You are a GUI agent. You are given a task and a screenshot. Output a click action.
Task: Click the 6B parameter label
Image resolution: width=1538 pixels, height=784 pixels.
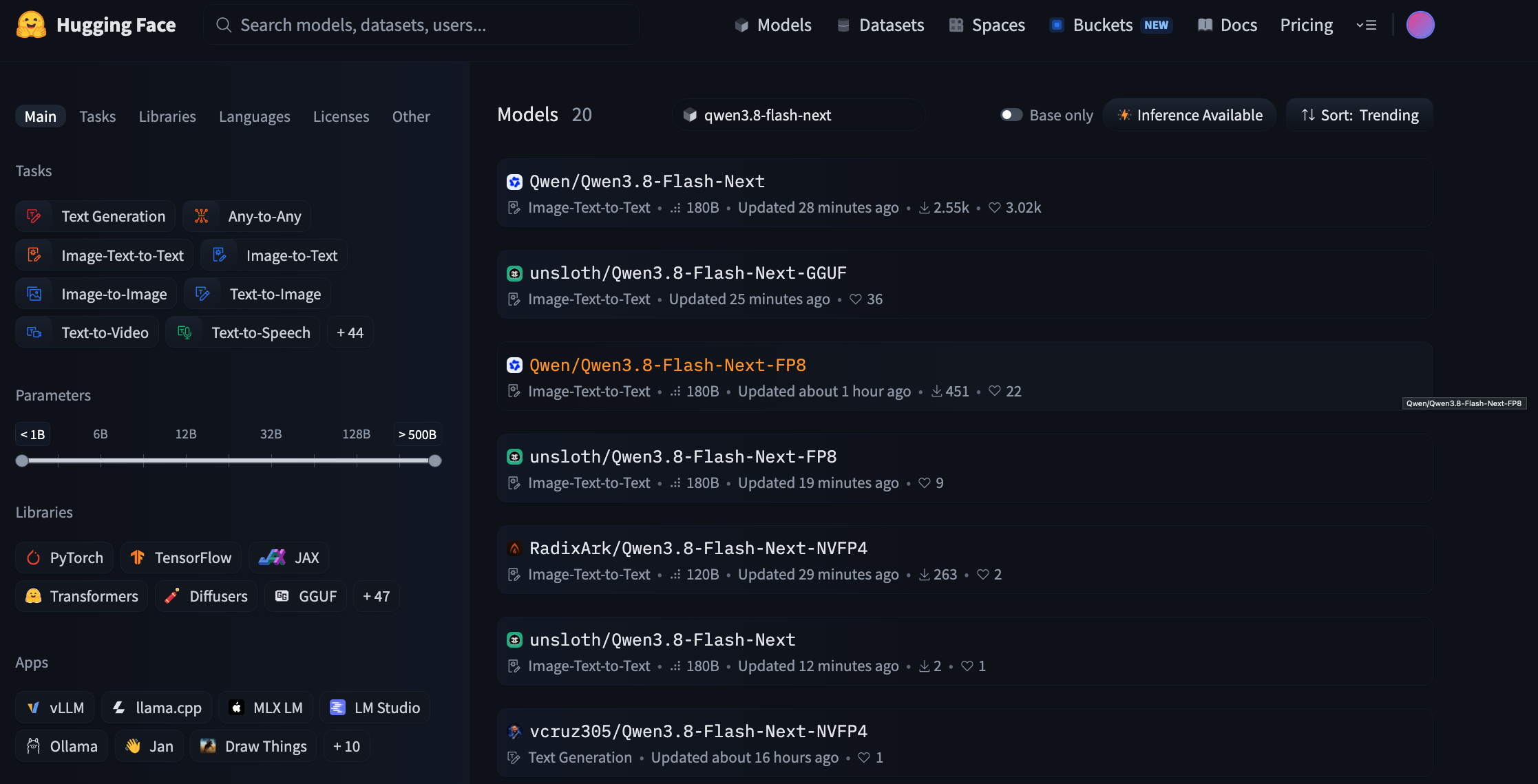101,434
